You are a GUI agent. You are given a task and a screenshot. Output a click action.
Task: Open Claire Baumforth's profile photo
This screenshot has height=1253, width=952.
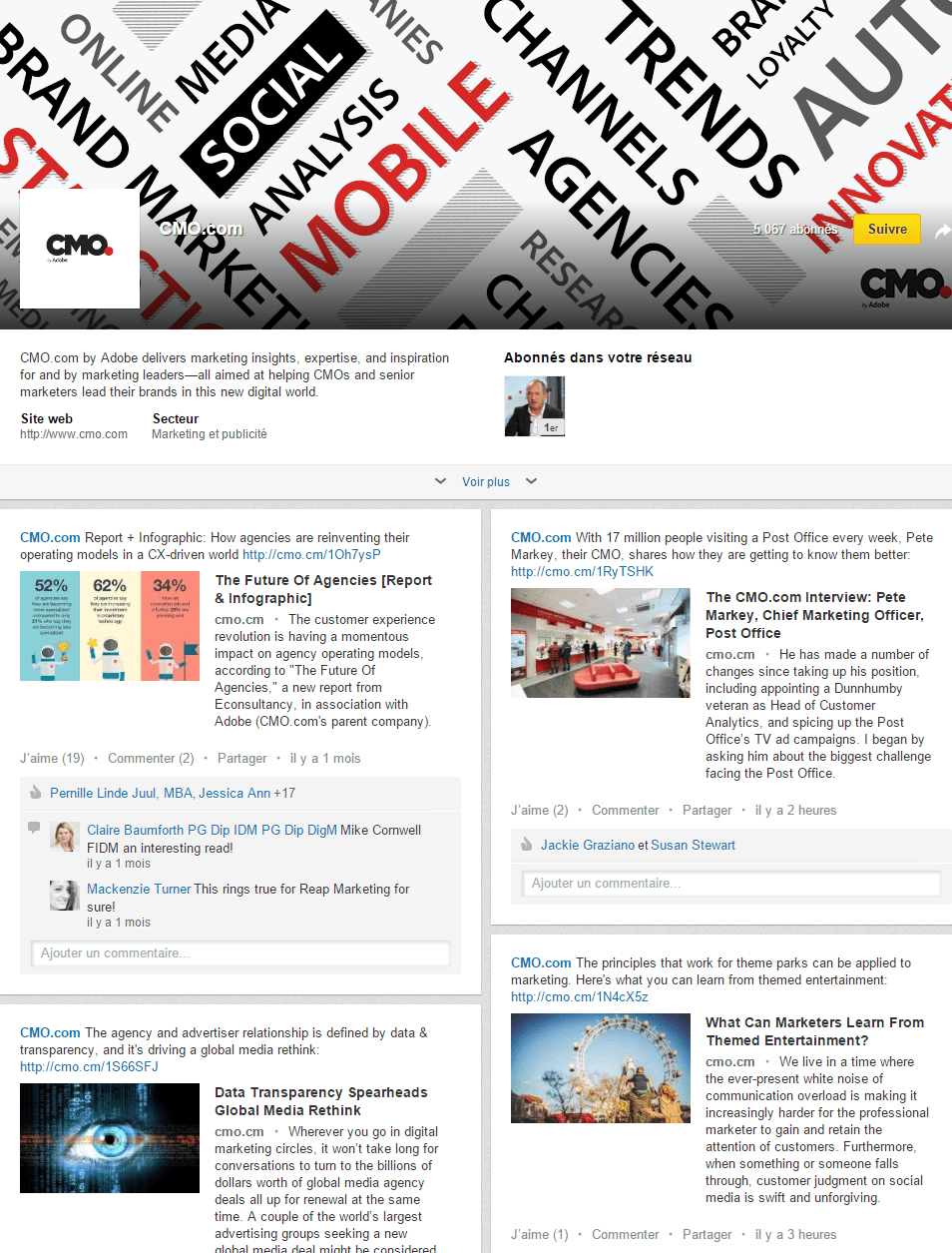click(65, 837)
